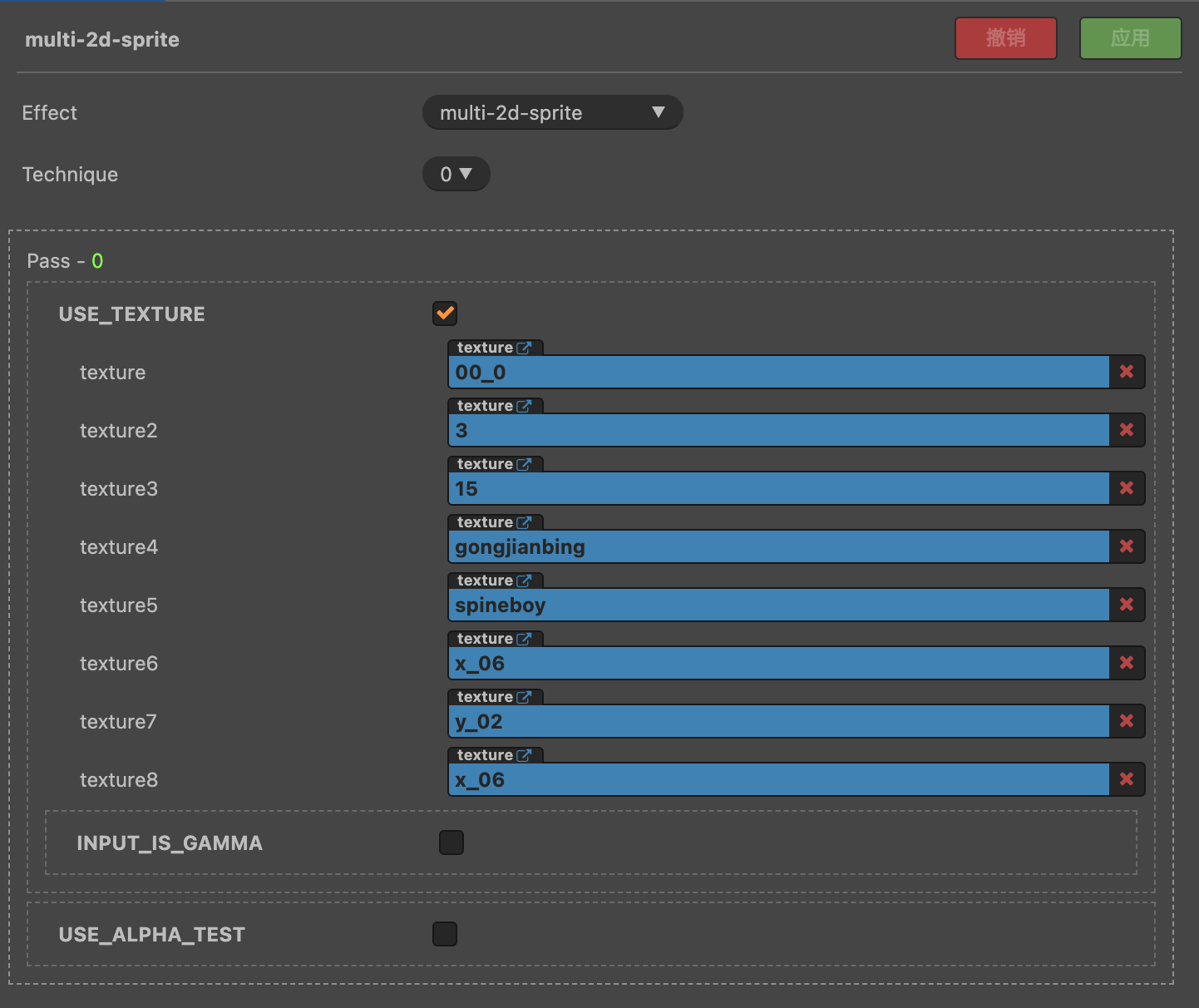
Task: Enable the INPUT_IS_GAMMA checkbox
Action: [451, 842]
